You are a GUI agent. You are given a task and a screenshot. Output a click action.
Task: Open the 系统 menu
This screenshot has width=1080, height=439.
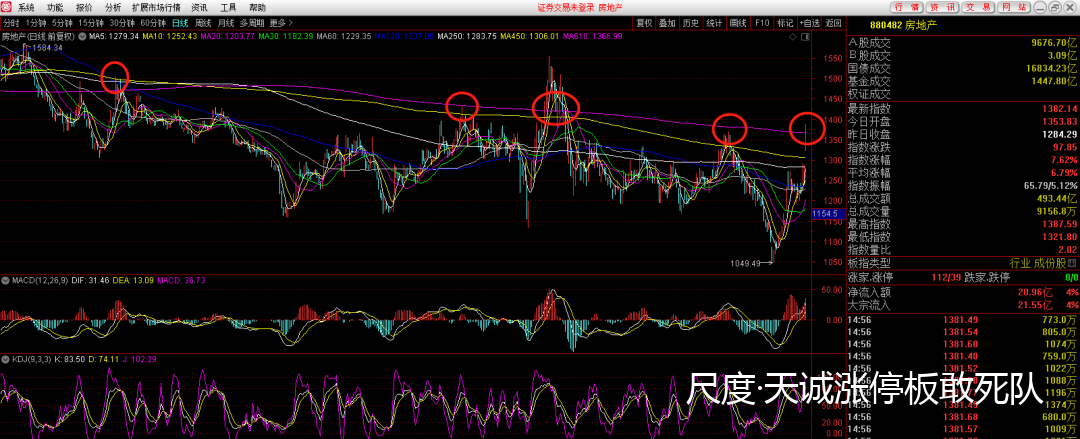coord(26,7)
